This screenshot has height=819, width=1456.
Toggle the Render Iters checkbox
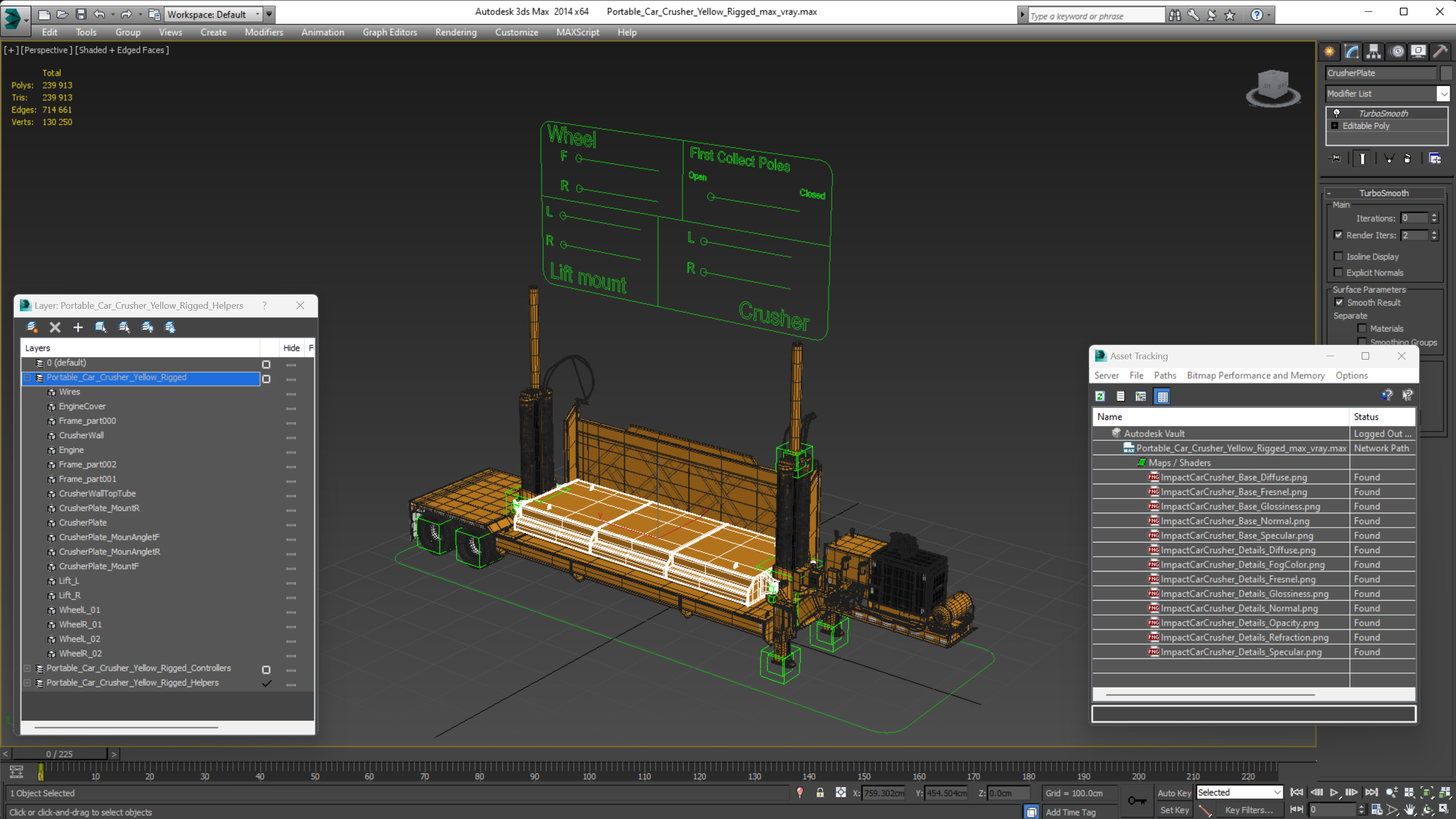tap(1339, 235)
